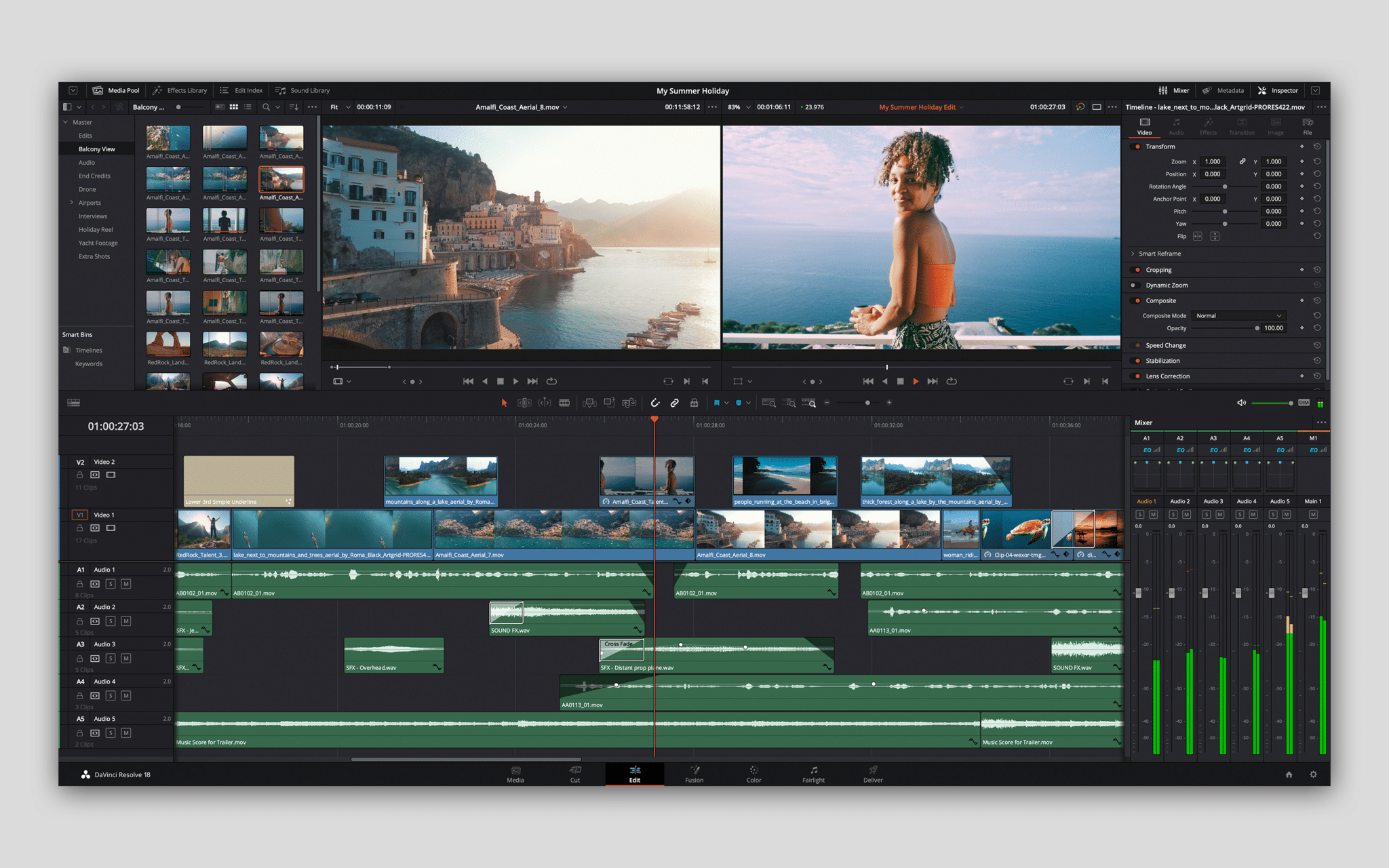Switch to the Fusion page
The width and height of the screenshot is (1389, 868).
pos(694,774)
